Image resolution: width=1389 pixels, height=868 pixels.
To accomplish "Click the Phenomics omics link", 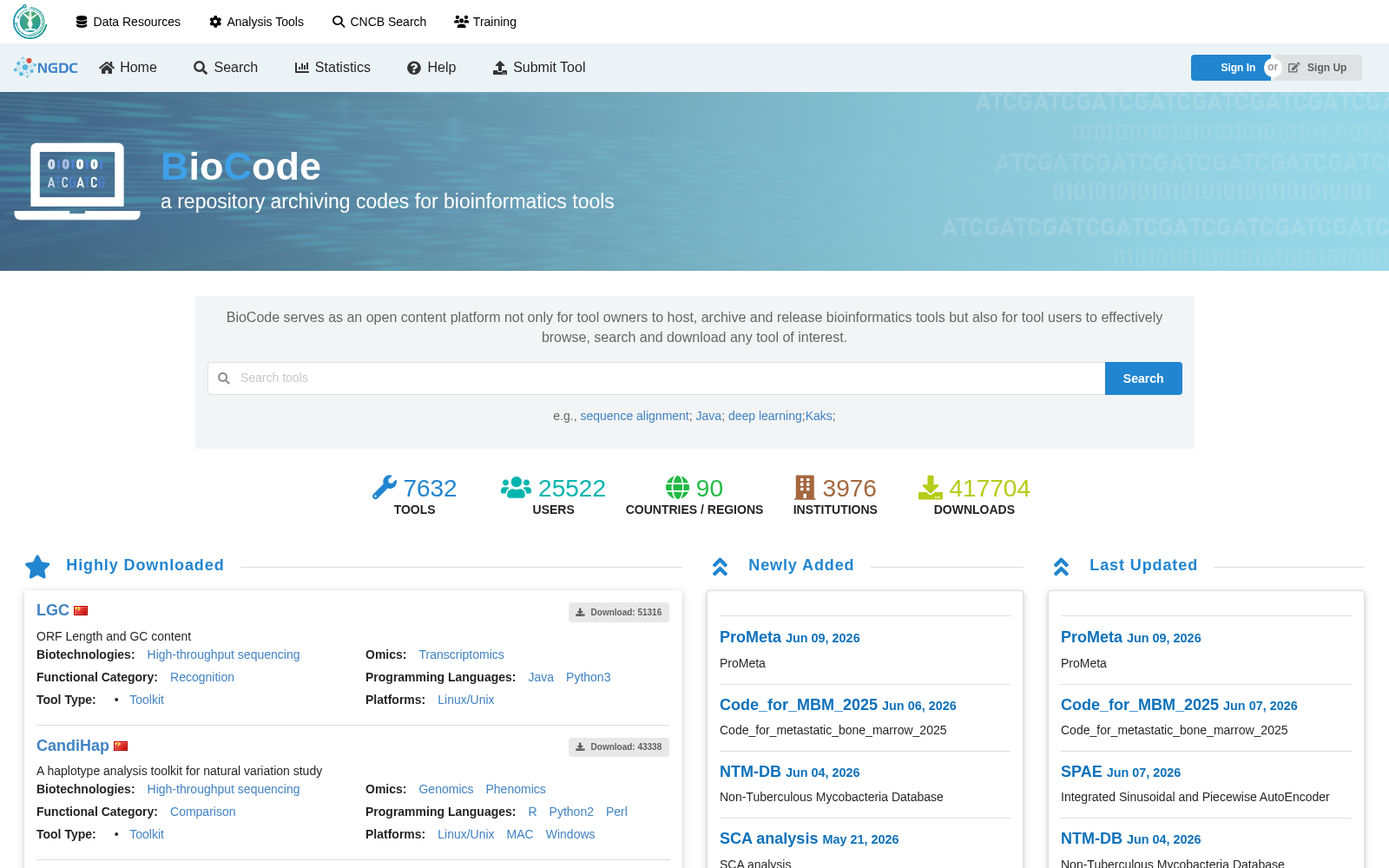I will click(x=516, y=789).
